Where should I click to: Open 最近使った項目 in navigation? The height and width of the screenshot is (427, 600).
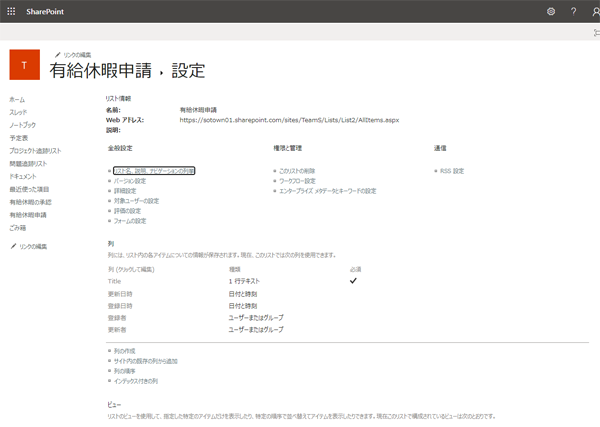coord(29,189)
